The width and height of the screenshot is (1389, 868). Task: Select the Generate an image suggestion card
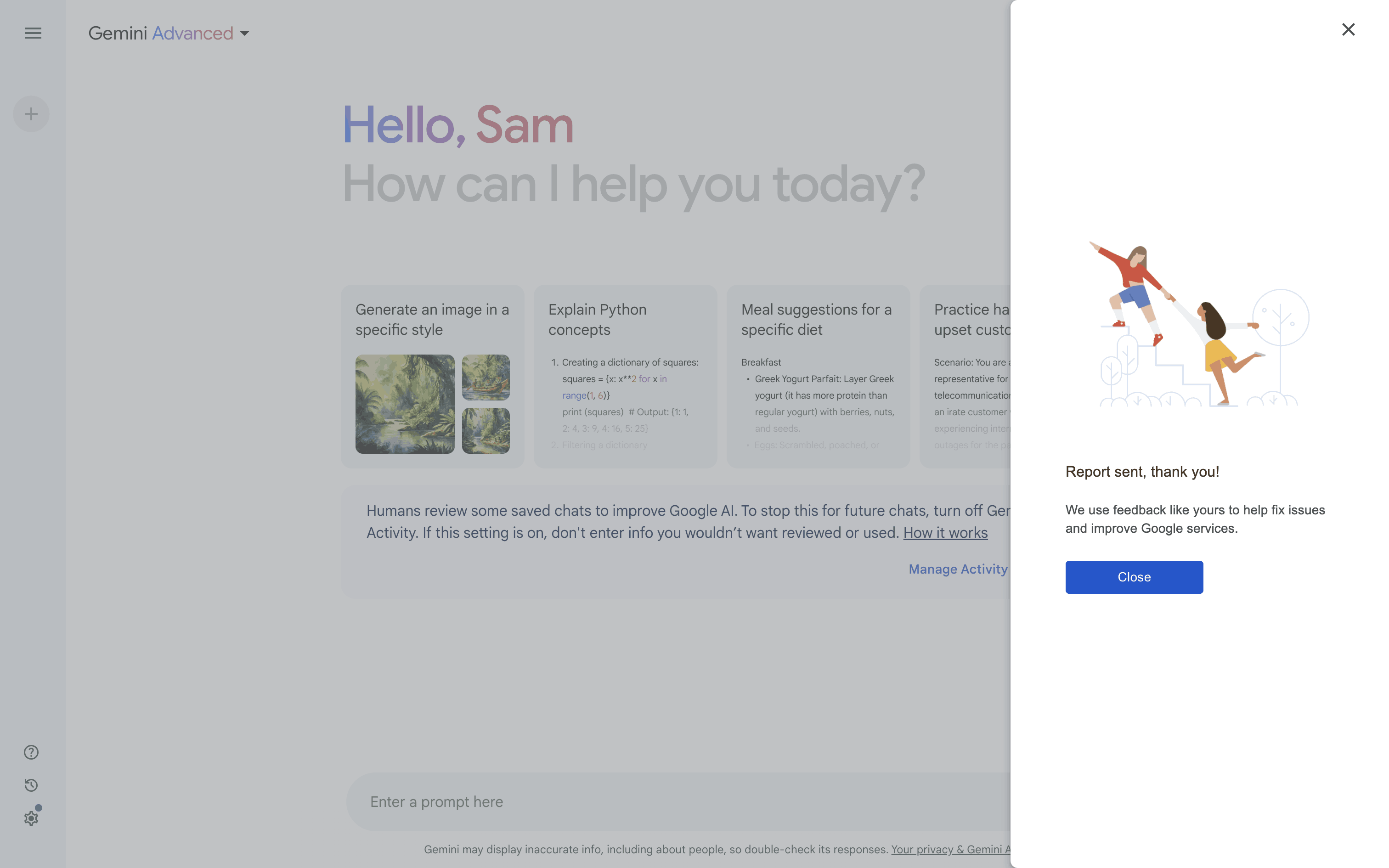pos(432,377)
